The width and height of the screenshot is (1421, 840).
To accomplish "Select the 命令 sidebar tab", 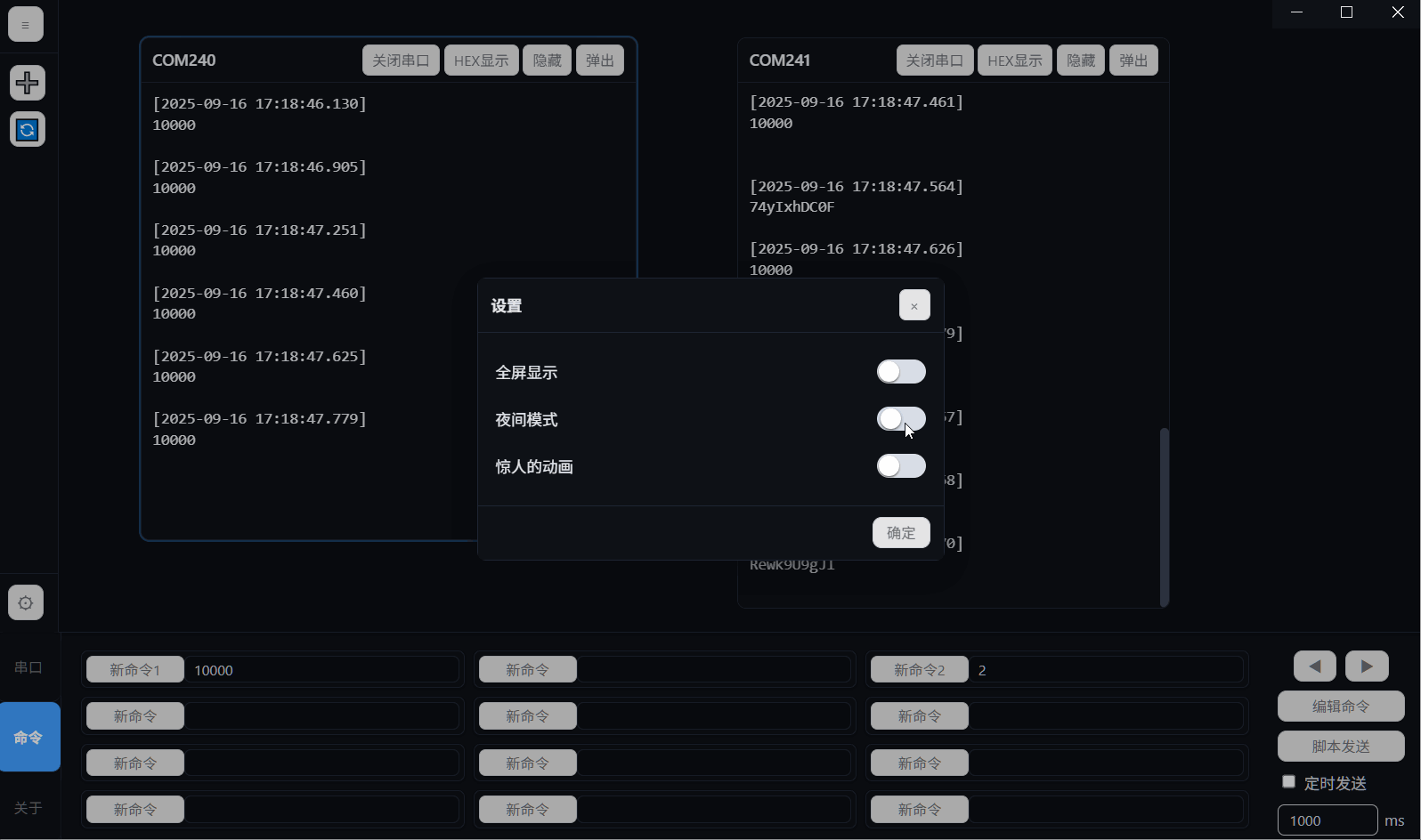I will [x=28, y=737].
